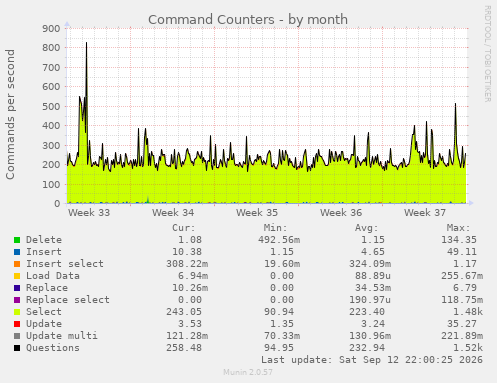Click the 'Questions' legend label

coord(53,348)
